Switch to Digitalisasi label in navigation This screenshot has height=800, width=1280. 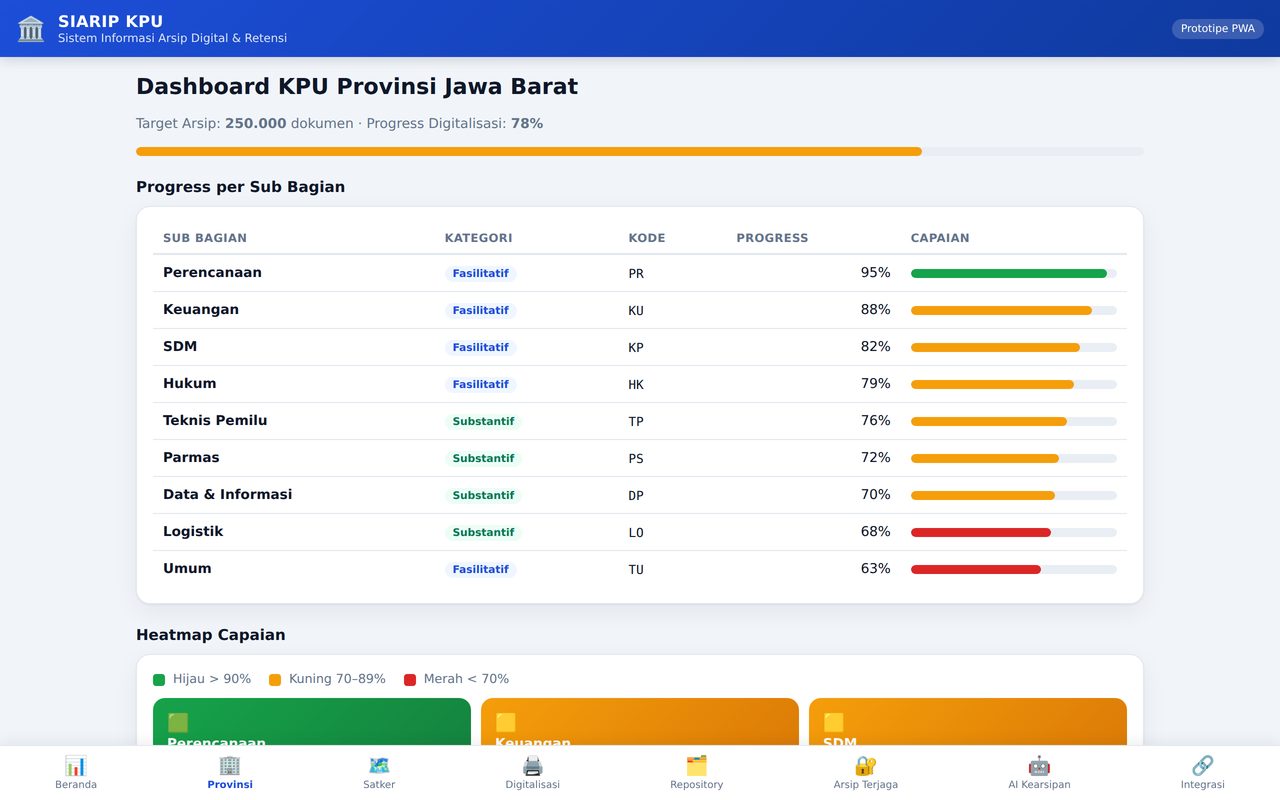coord(533,785)
